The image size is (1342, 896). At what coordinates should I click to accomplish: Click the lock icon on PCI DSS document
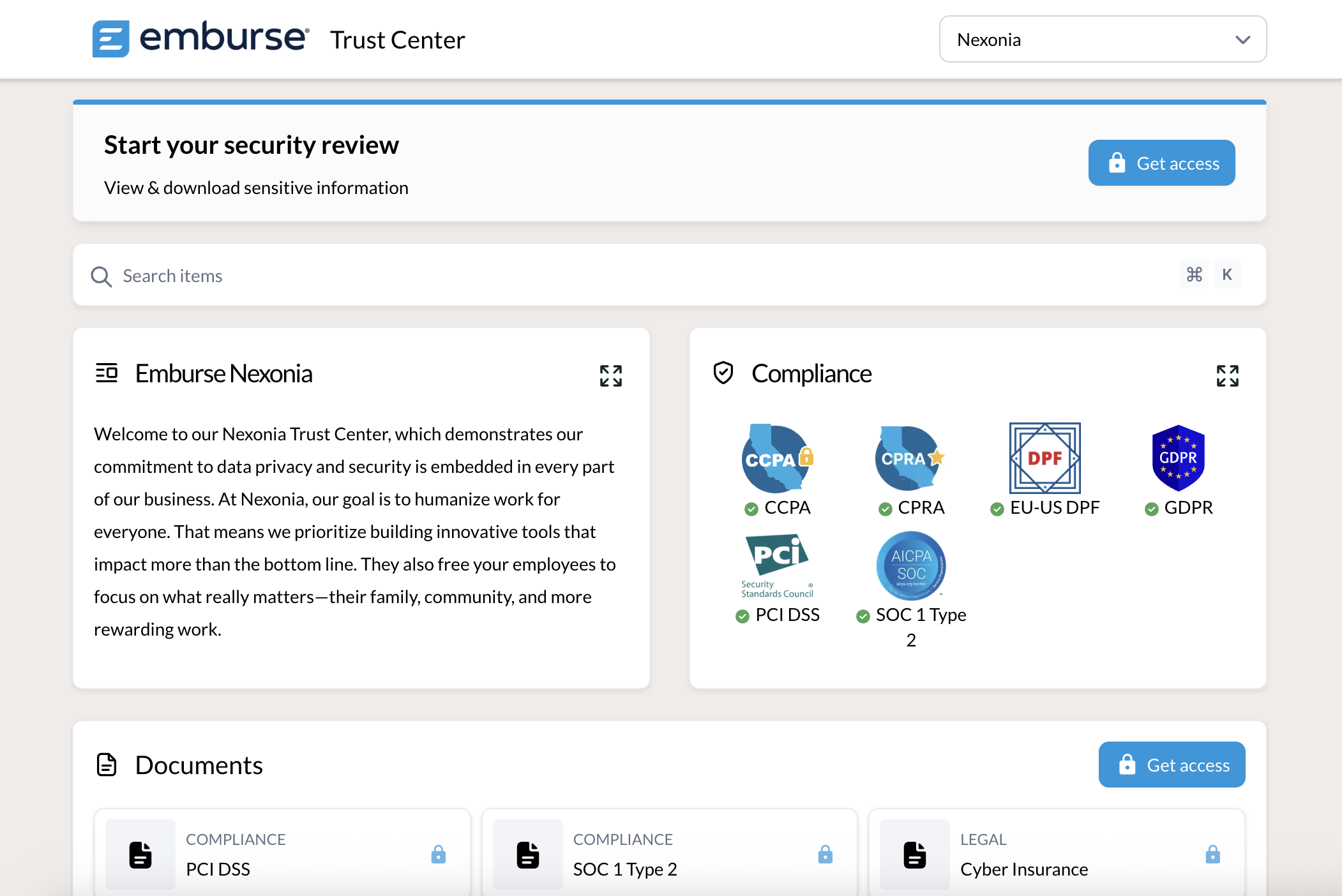click(x=438, y=854)
